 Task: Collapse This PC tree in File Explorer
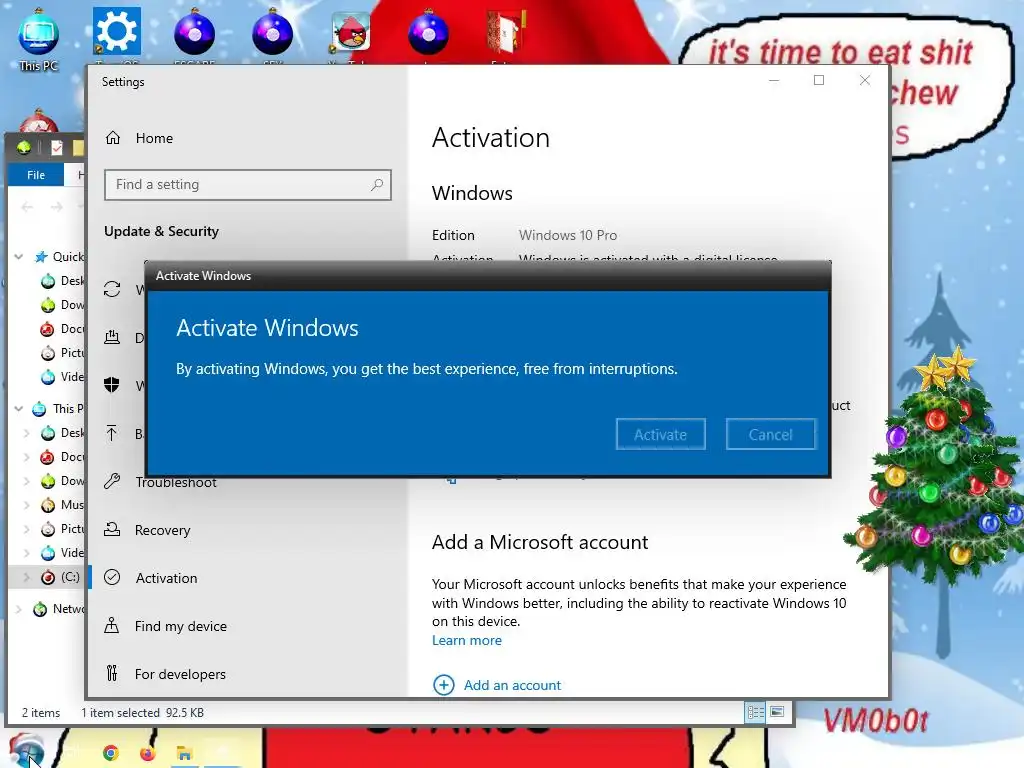19,409
